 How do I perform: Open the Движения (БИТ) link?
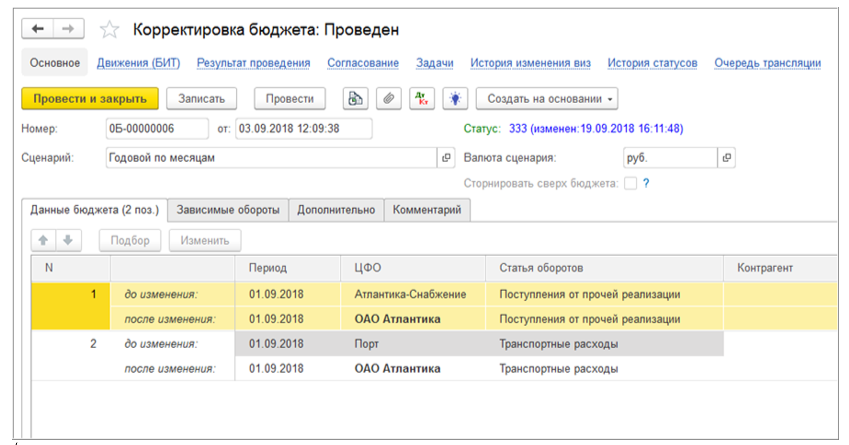tap(138, 63)
